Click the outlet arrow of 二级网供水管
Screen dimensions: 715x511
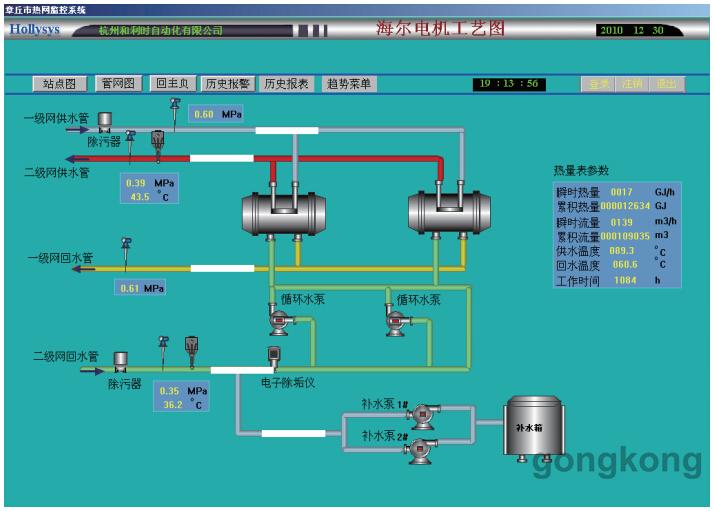point(77,159)
